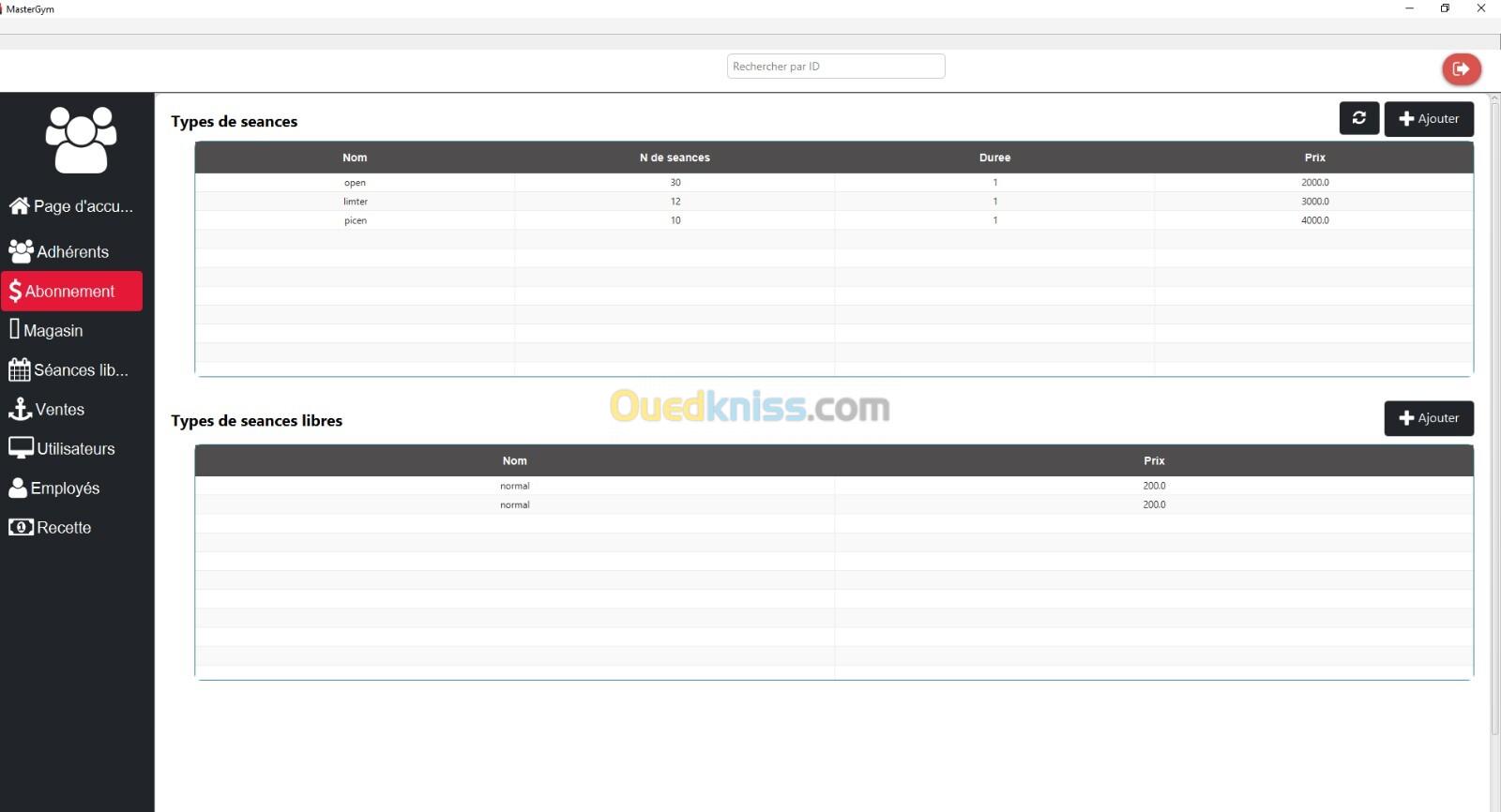Open the Recette page
This screenshot has height=812, width=1501.
(x=72, y=527)
